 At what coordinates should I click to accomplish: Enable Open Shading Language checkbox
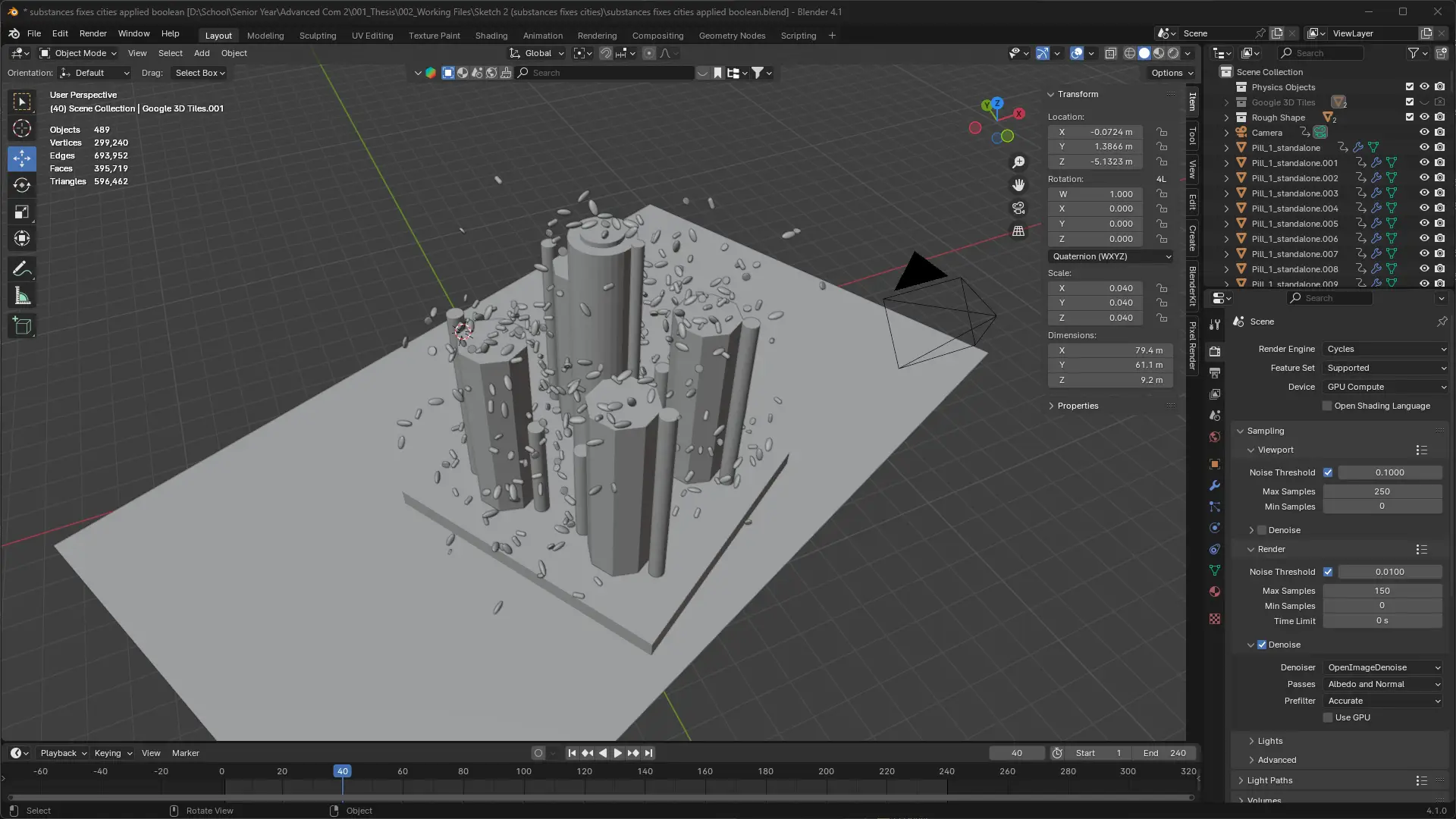tap(1327, 406)
